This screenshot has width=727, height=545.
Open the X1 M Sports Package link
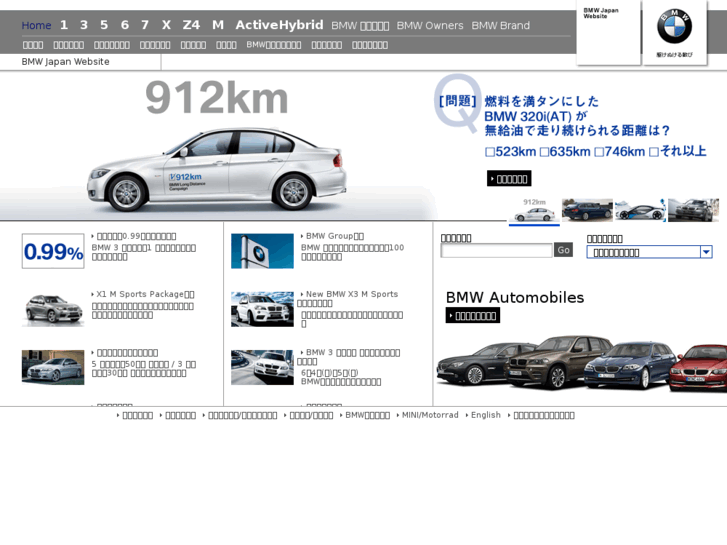click(143, 294)
